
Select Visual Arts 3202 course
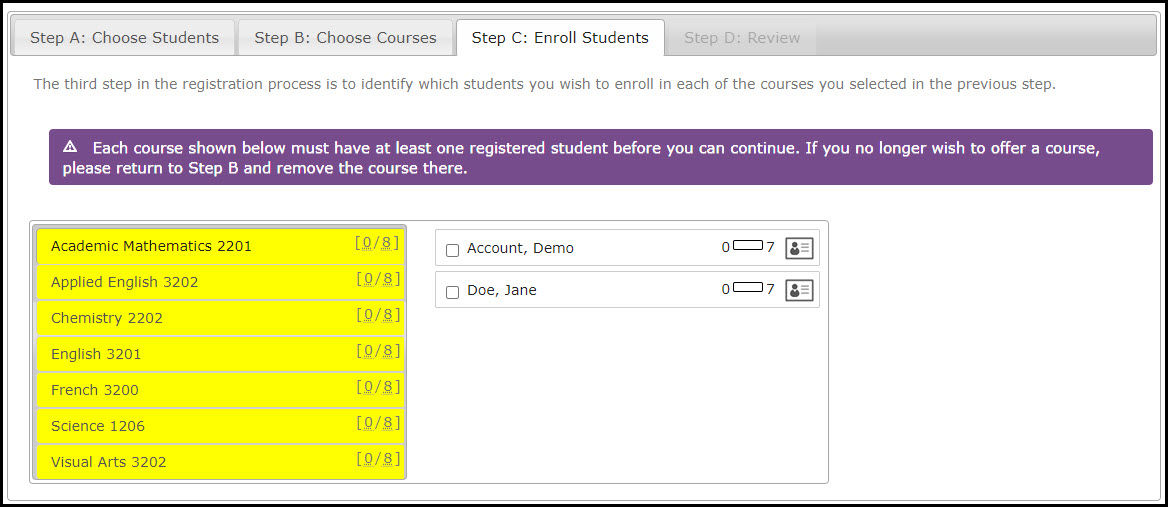point(220,462)
